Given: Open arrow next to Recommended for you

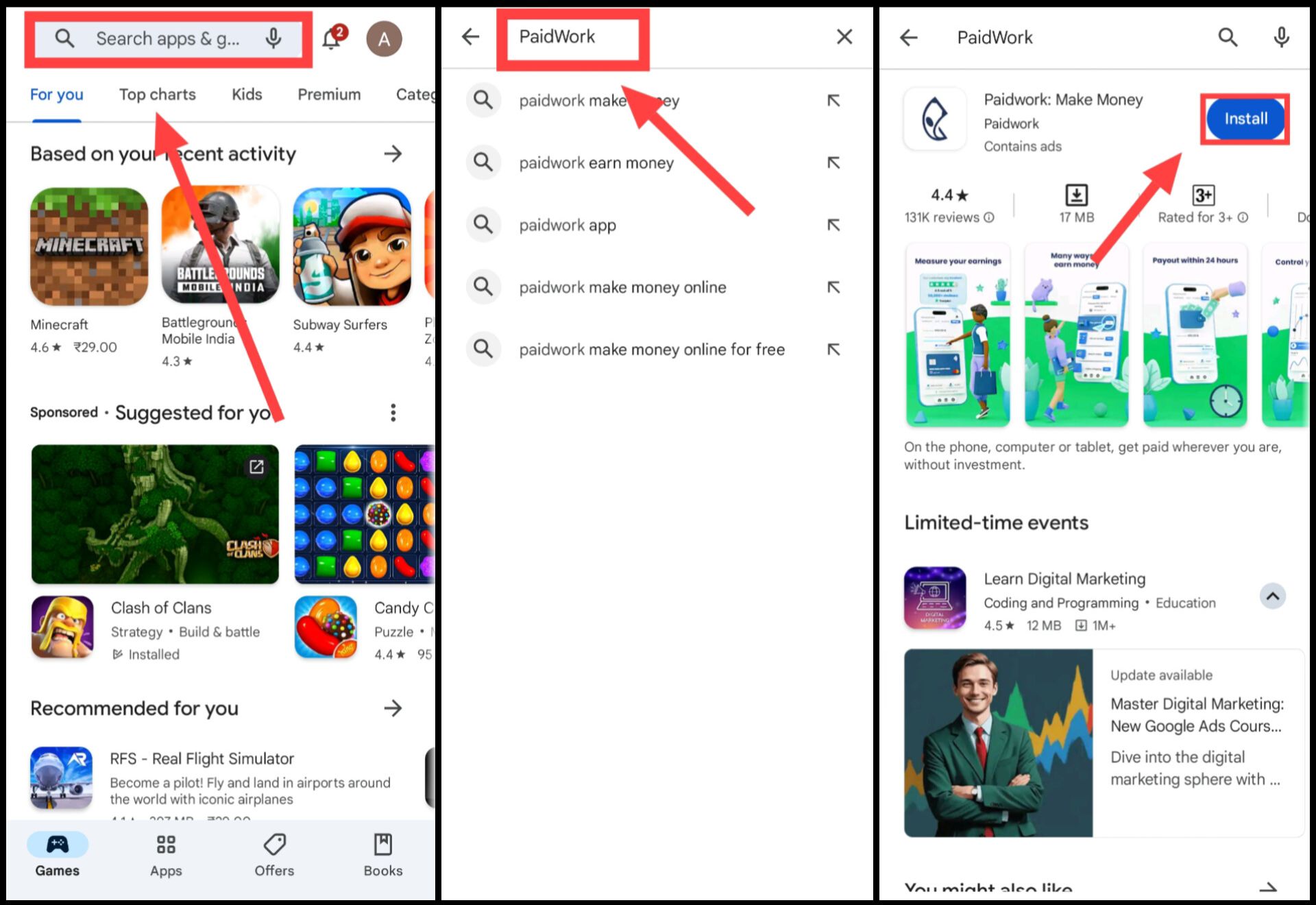Looking at the screenshot, I should point(393,708).
